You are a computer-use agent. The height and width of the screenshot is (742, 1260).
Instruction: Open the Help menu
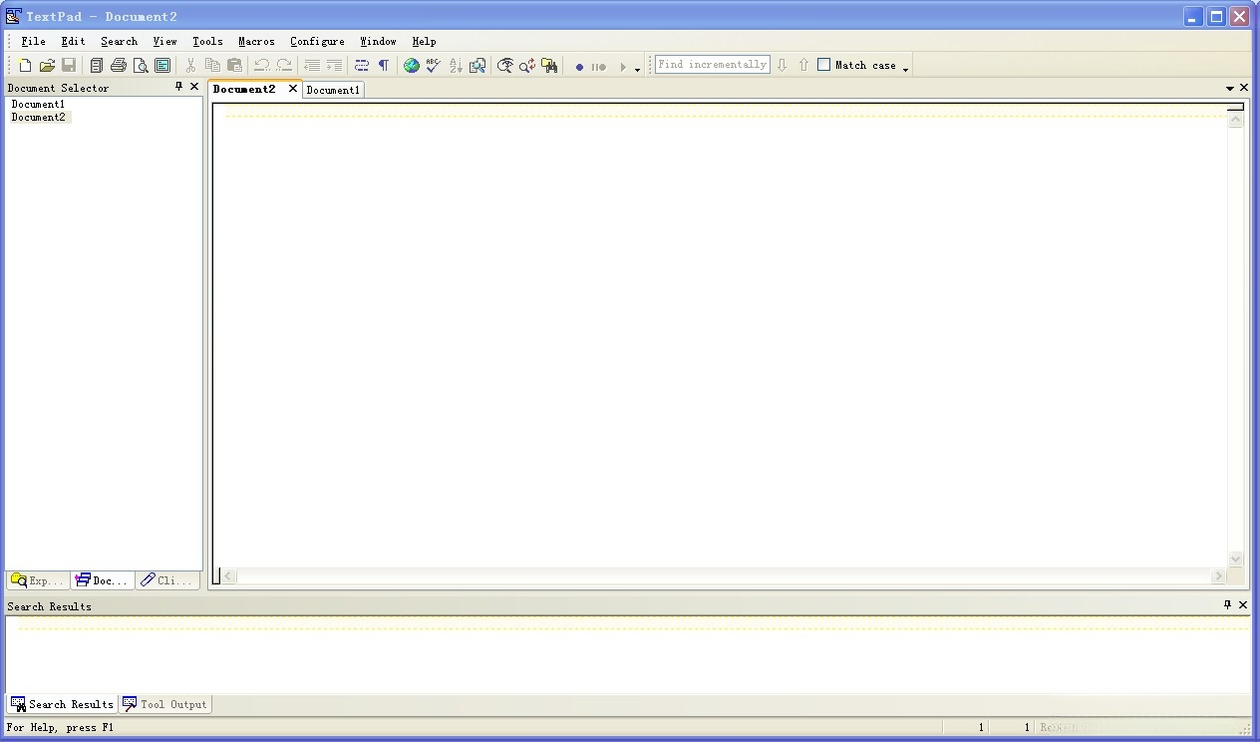424,41
